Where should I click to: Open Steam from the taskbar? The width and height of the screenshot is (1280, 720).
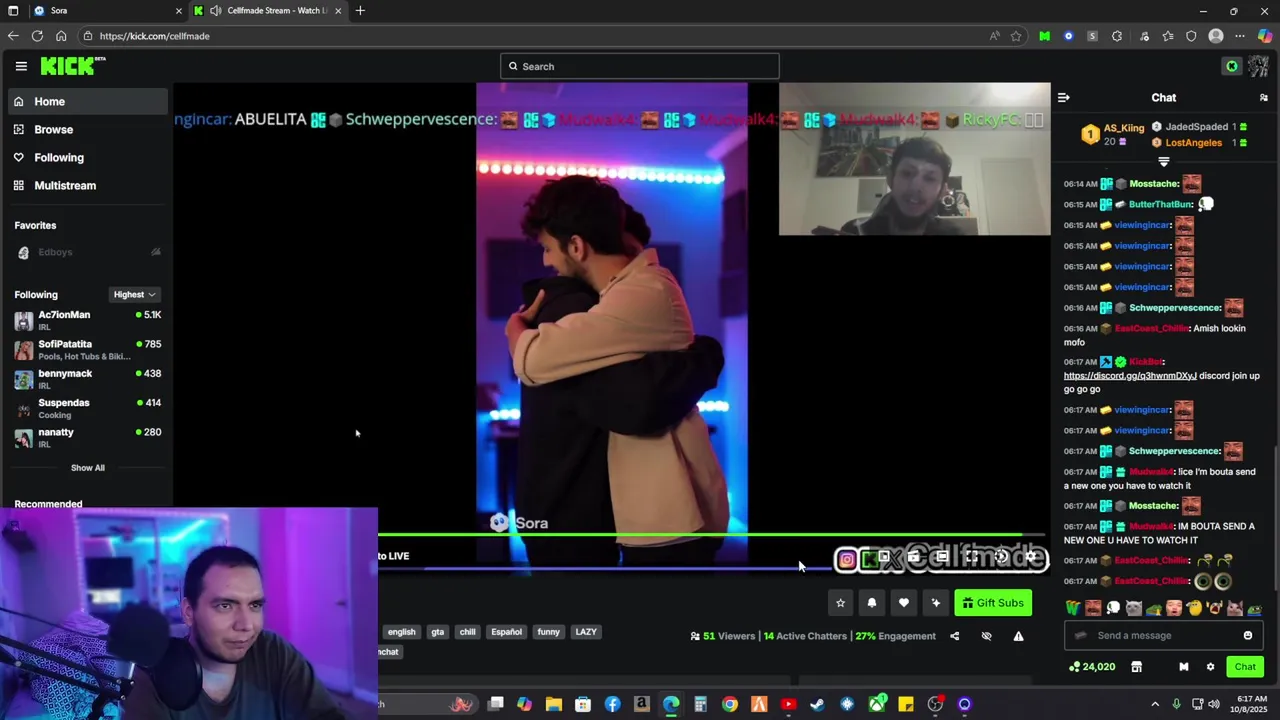coord(817,704)
